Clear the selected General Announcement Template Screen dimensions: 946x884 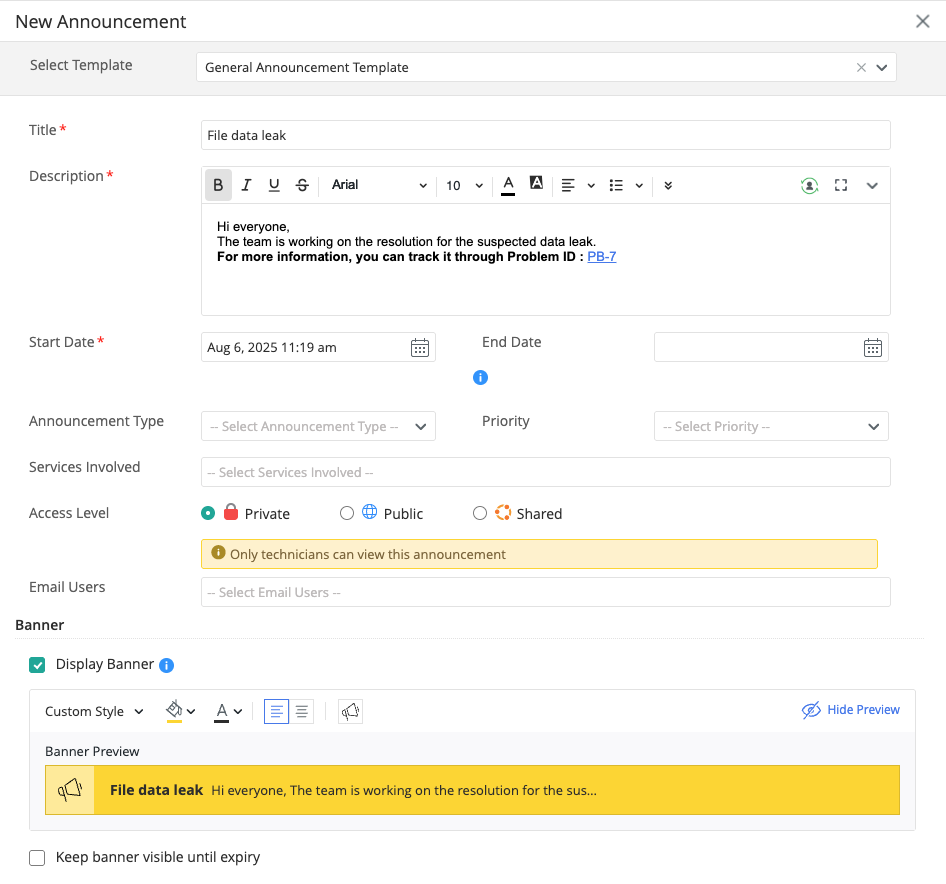861,68
